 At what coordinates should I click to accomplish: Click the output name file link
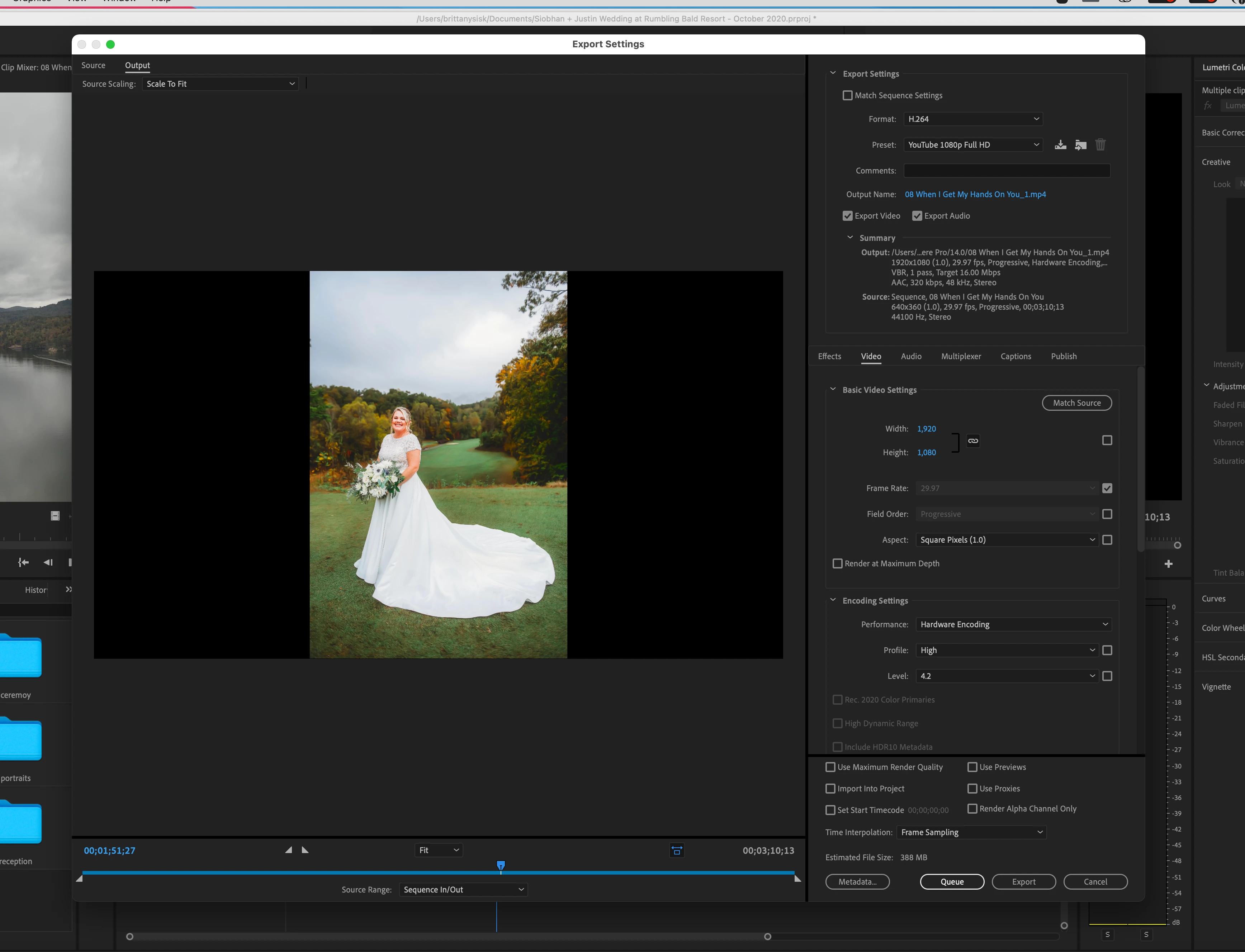pos(975,194)
